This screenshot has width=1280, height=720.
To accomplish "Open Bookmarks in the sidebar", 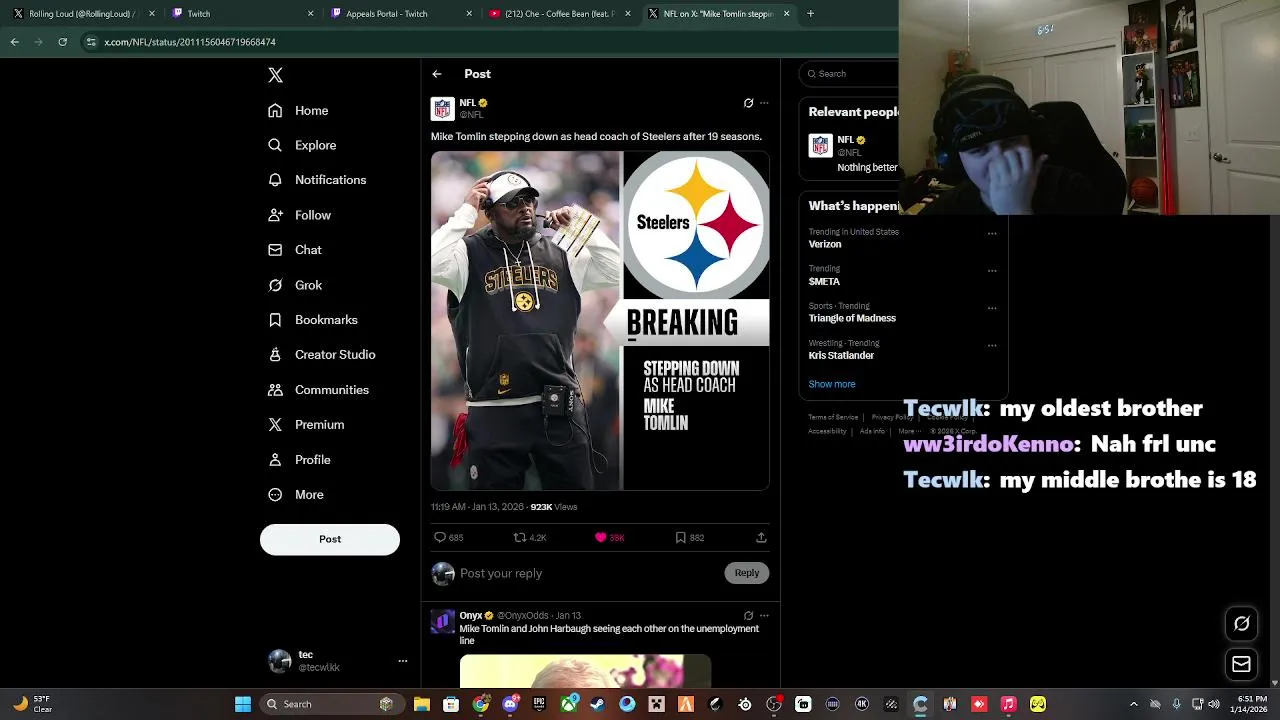I will (x=313, y=320).
